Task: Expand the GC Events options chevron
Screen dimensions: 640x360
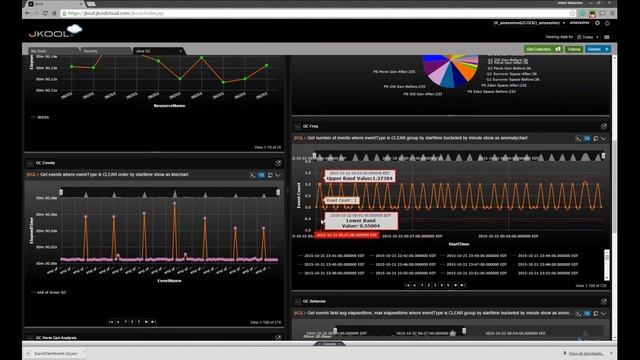Action: coord(278,175)
